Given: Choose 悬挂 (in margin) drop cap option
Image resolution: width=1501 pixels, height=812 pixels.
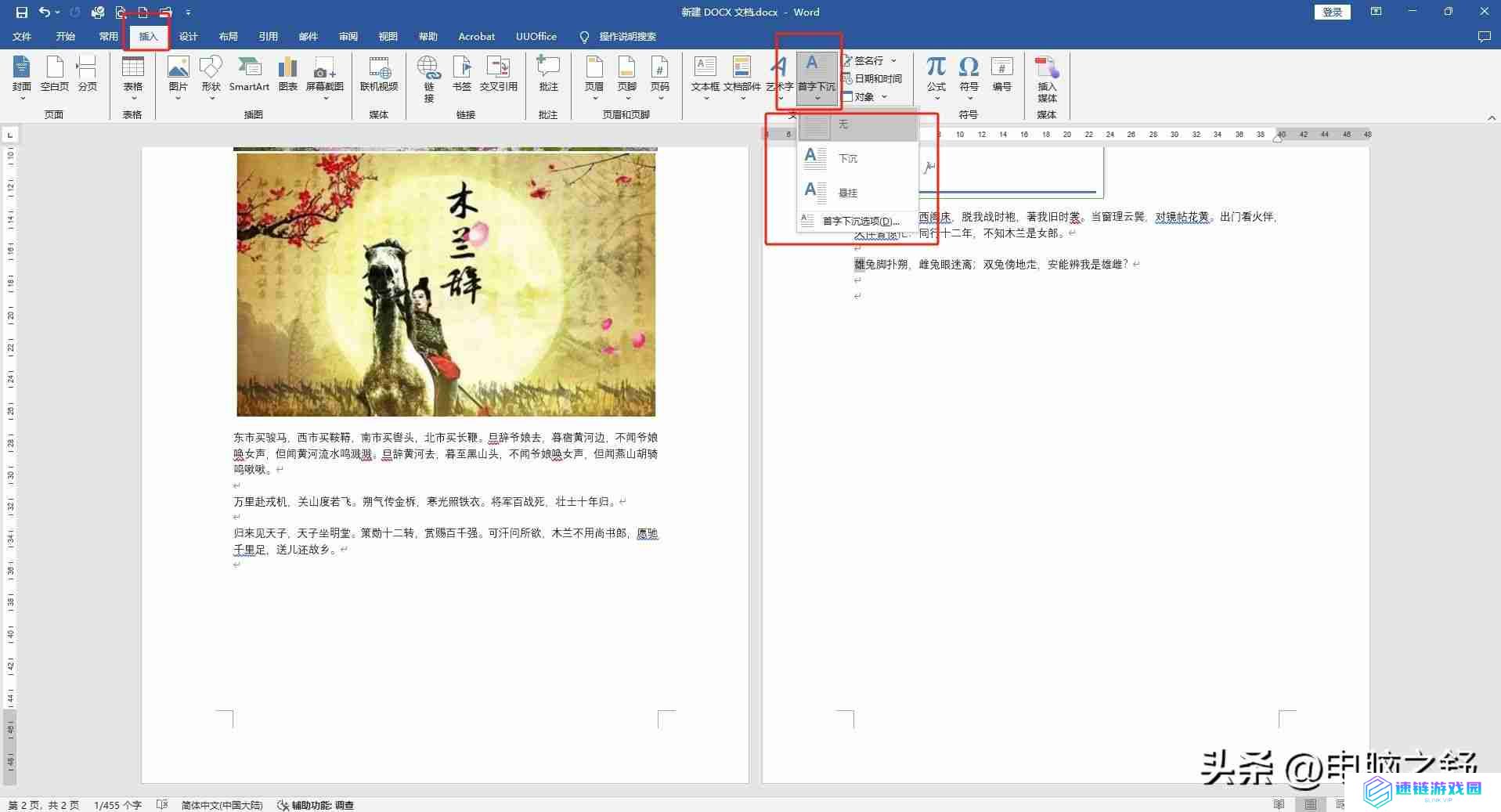Looking at the screenshot, I should click(857, 192).
